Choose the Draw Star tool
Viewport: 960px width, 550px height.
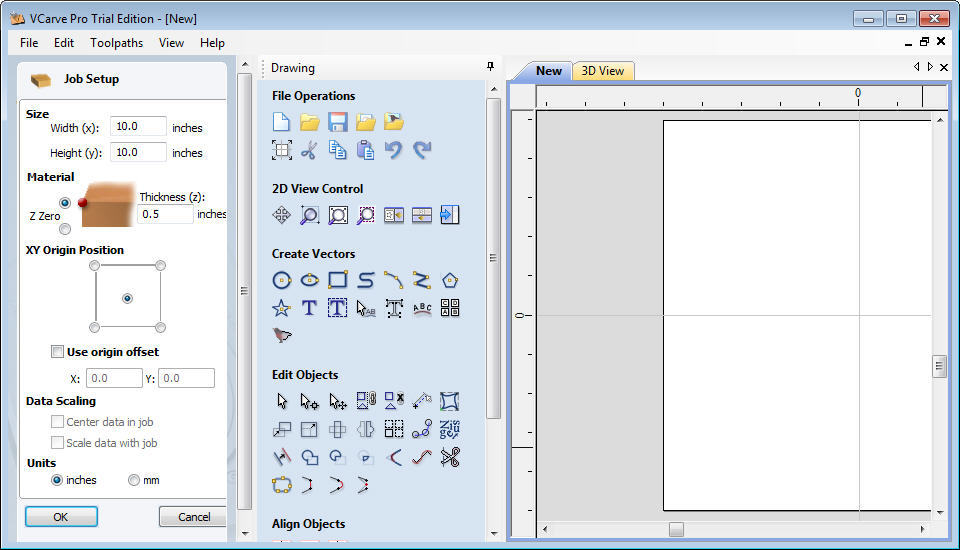282,308
